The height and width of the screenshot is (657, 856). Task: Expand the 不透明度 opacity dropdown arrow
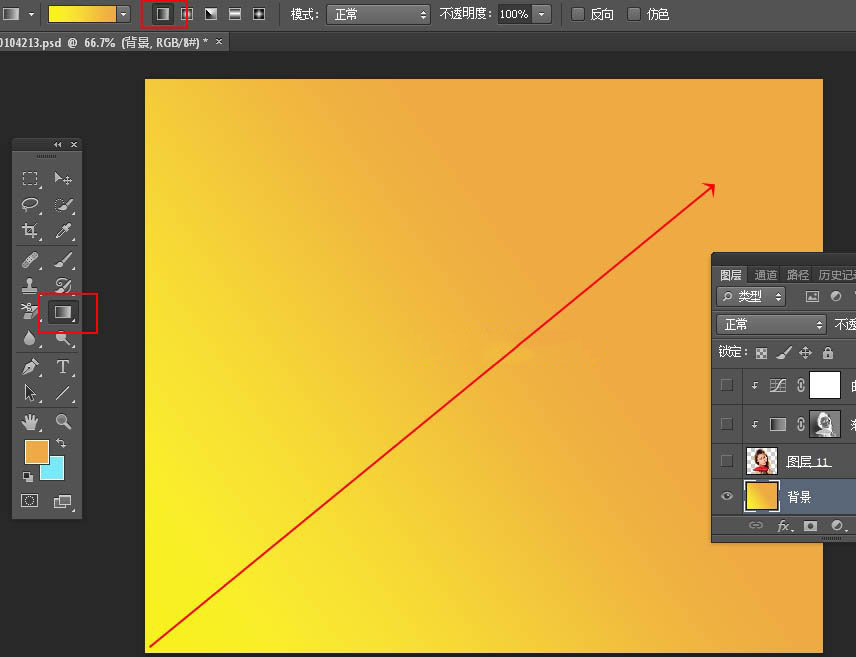[x=541, y=14]
